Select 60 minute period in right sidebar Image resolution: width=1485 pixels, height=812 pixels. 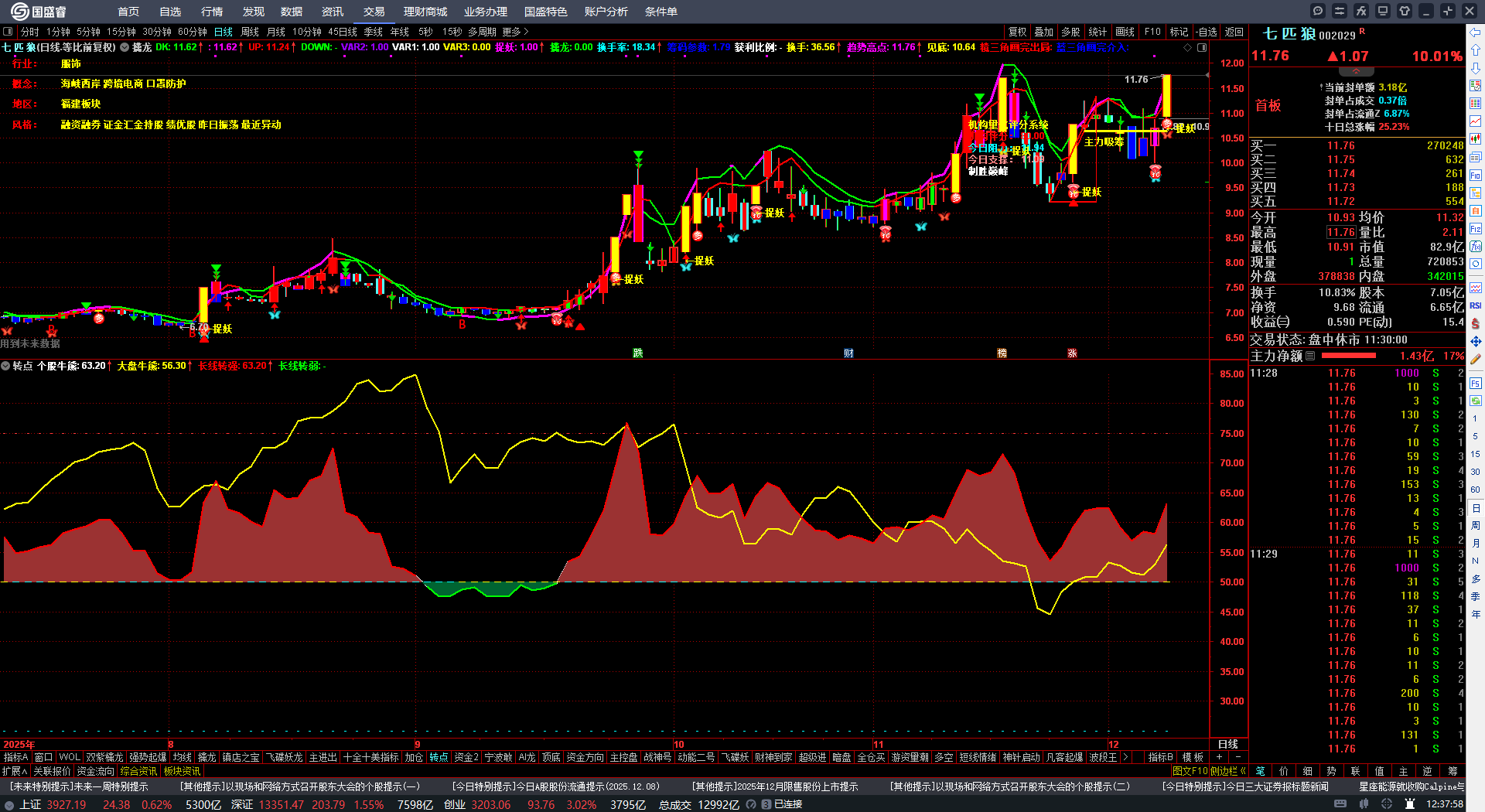tap(1476, 490)
